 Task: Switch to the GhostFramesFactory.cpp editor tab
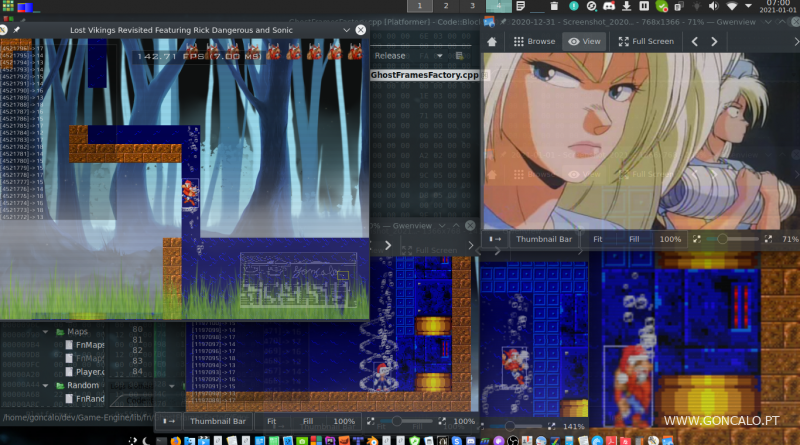[424, 75]
